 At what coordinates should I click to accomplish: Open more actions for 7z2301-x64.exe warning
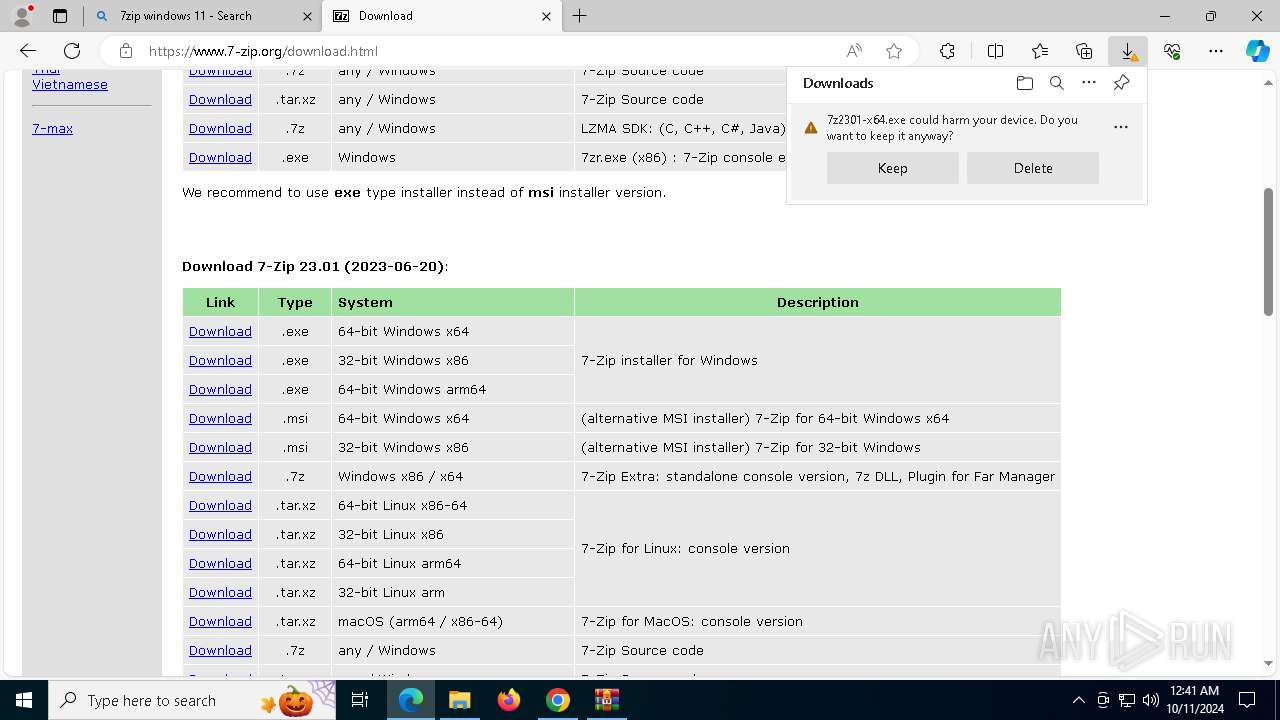(x=1121, y=127)
